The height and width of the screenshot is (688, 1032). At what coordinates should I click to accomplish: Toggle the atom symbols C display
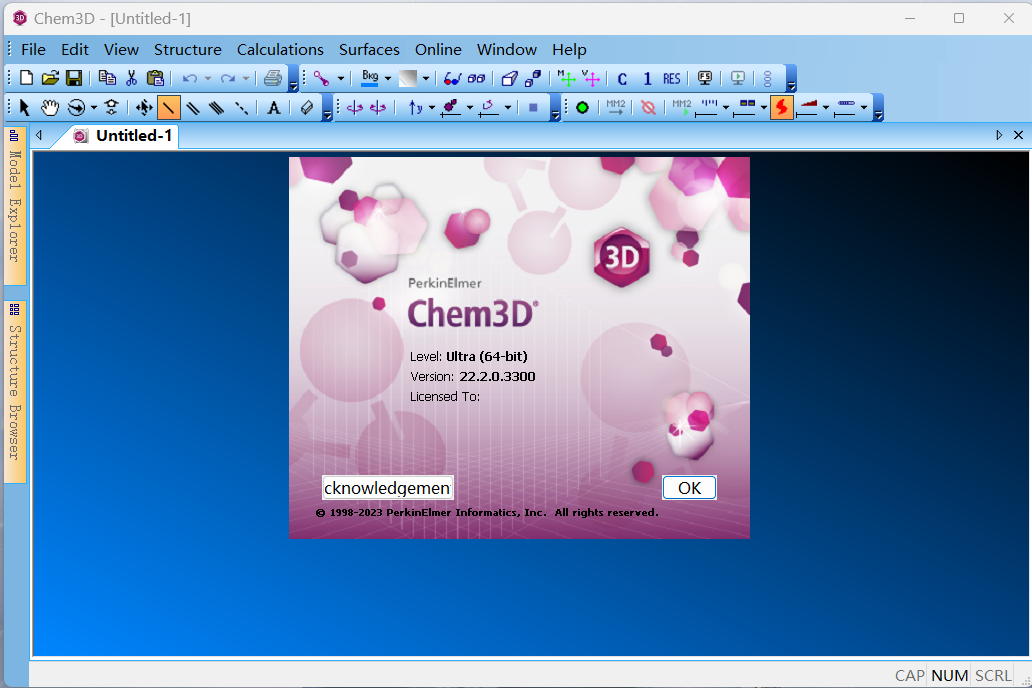coord(622,78)
